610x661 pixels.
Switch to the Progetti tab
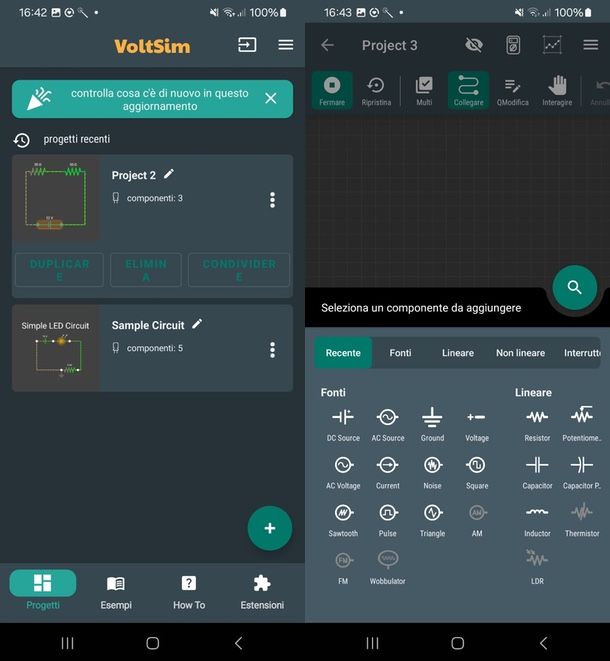[43, 592]
